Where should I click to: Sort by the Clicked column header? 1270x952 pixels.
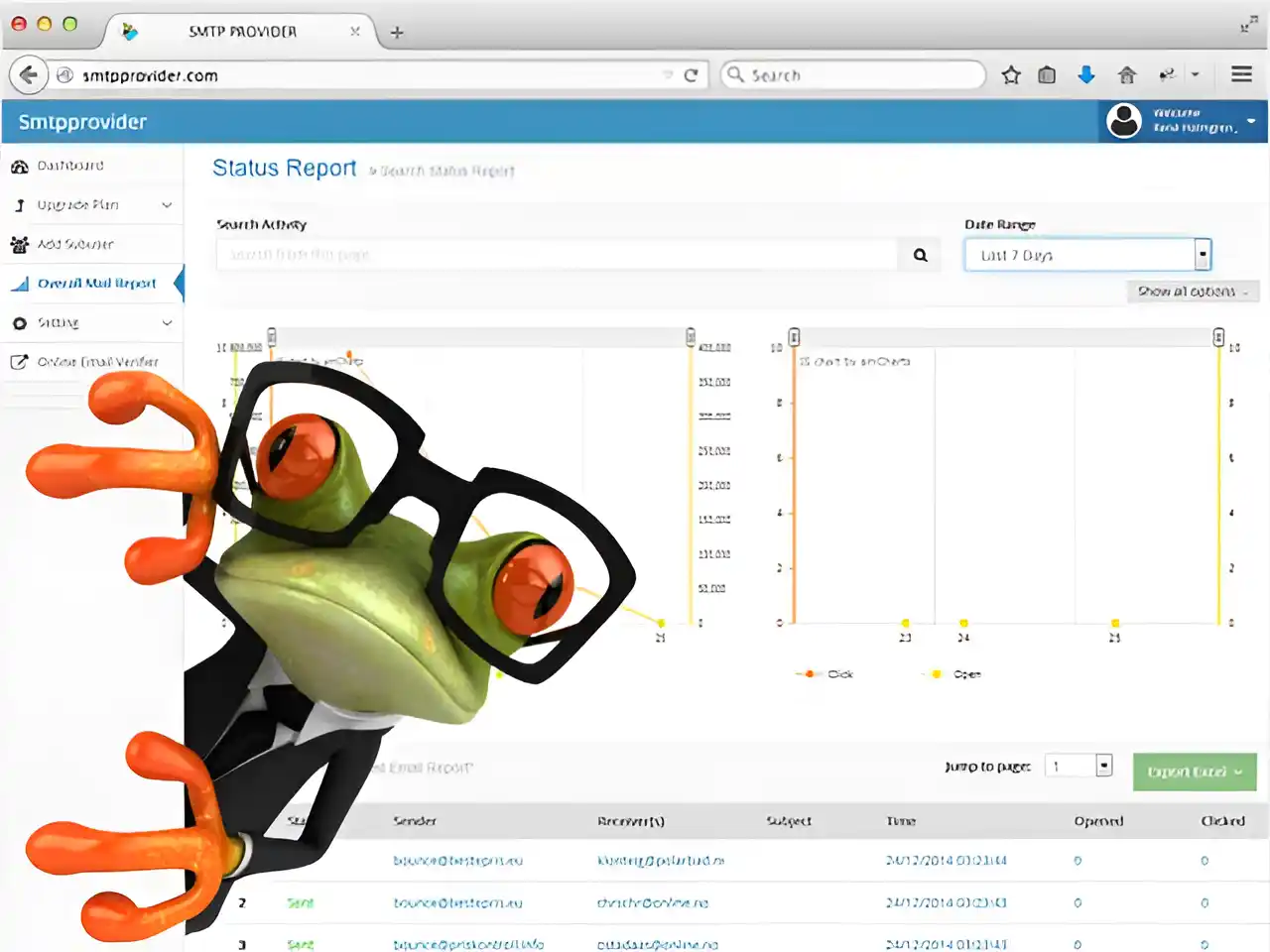[1222, 821]
